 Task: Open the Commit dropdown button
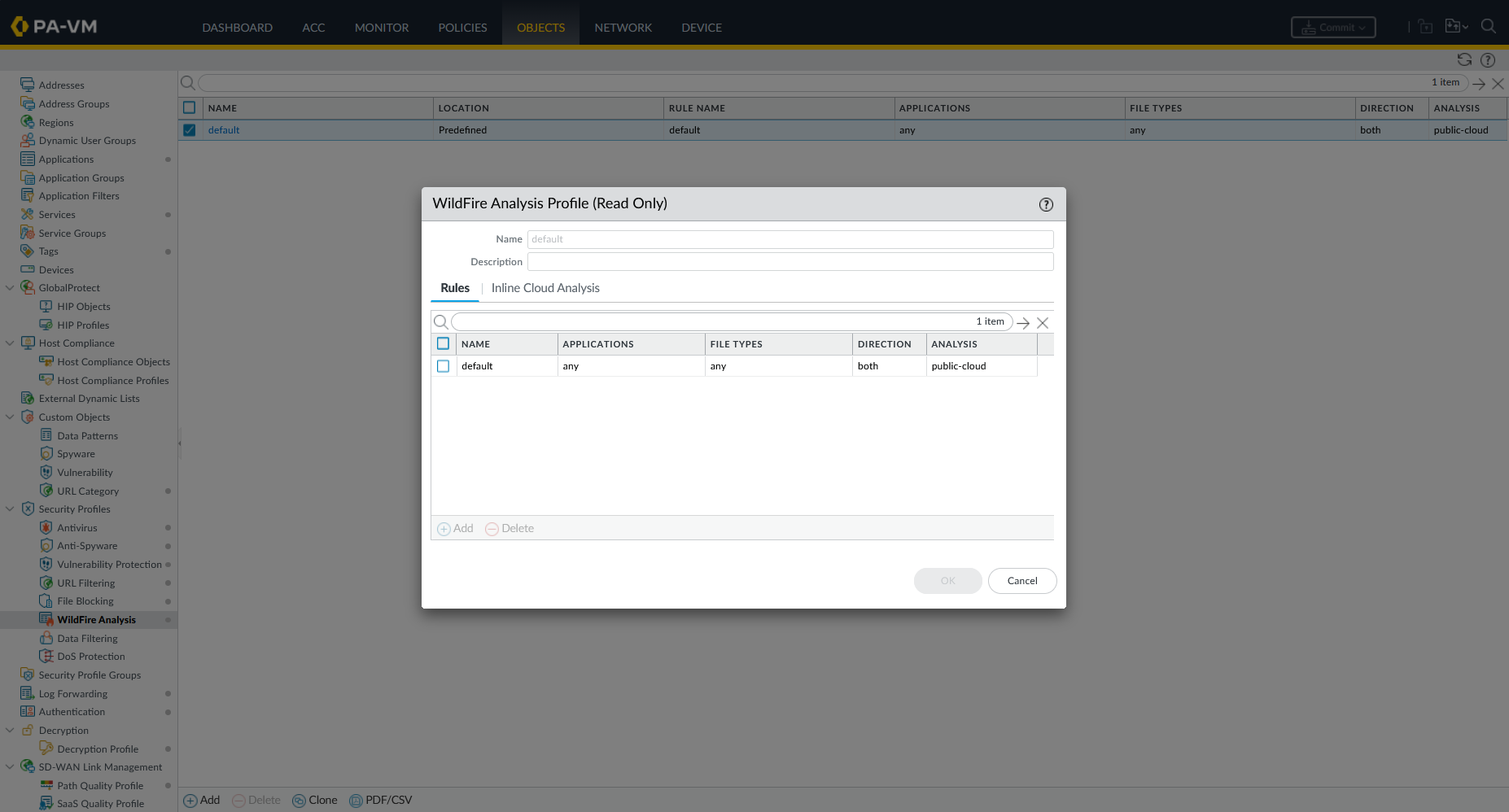point(1333,27)
